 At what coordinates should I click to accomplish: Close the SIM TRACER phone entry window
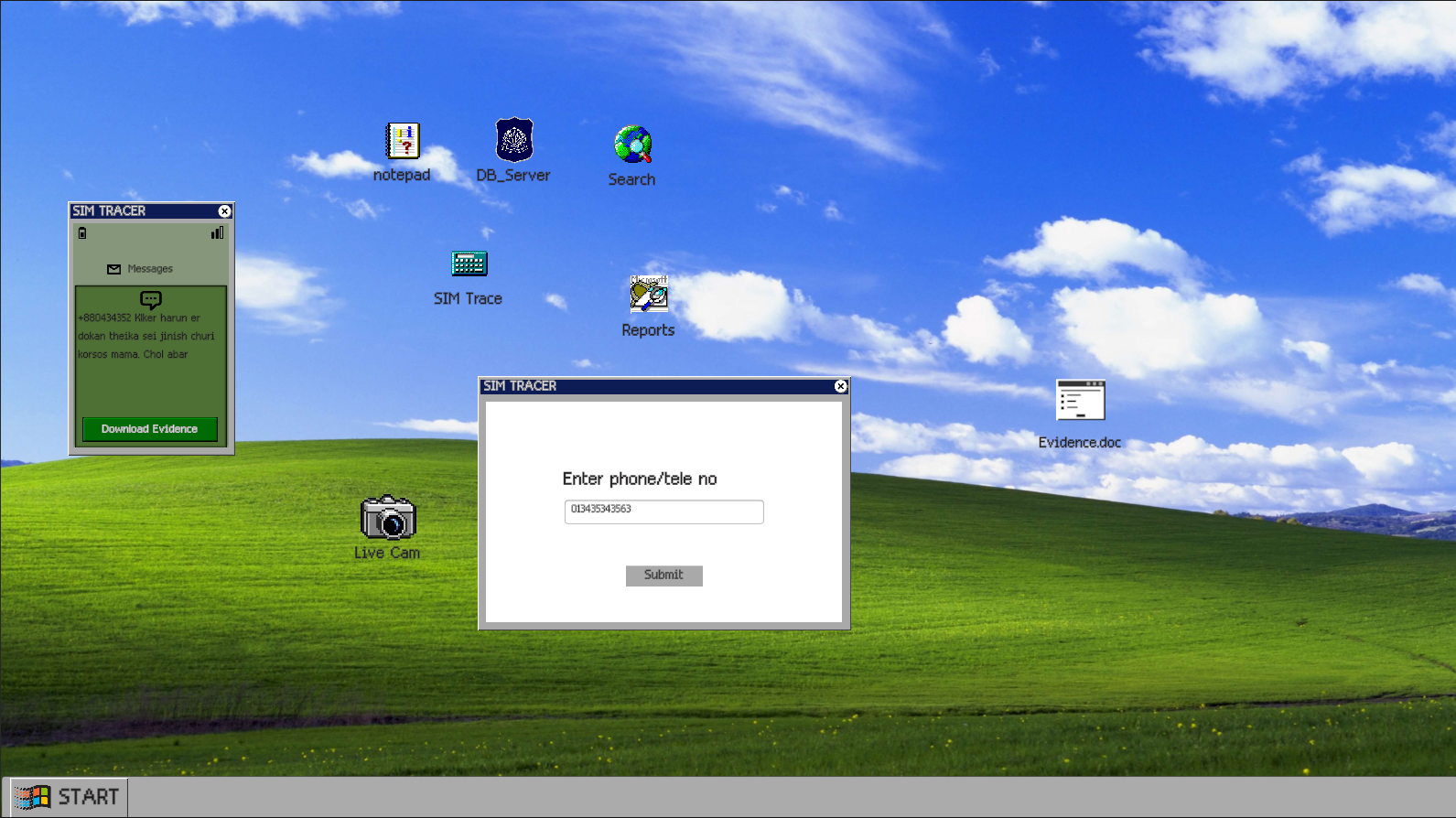[x=840, y=386]
